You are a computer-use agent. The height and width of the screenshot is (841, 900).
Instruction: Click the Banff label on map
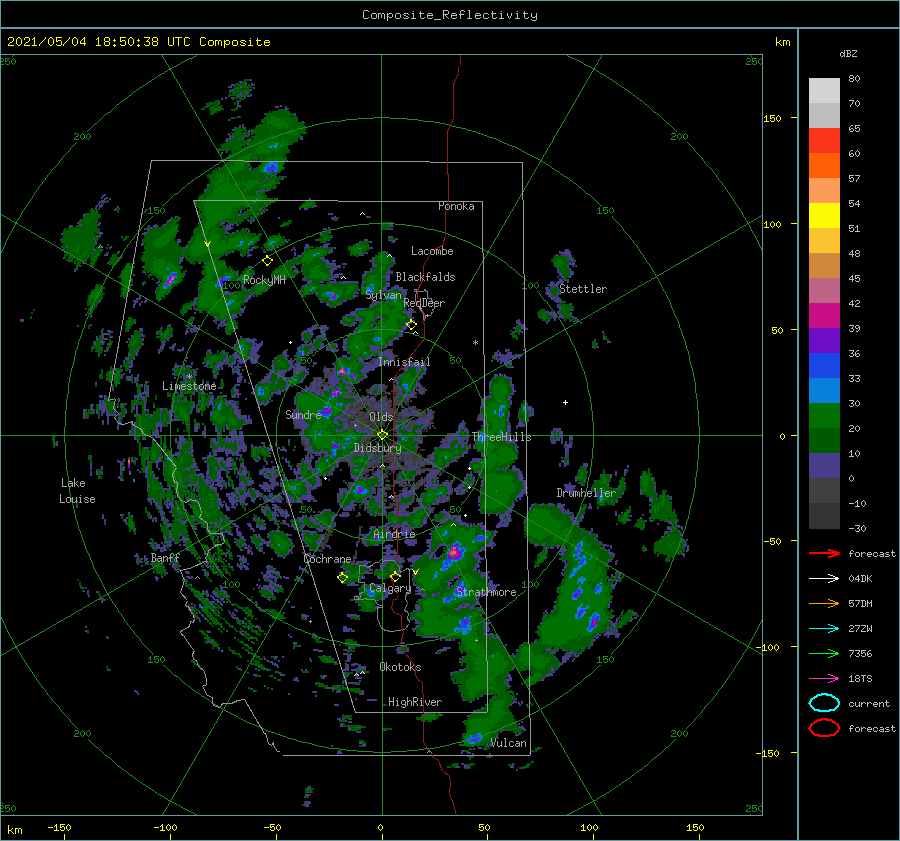pyautogui.click(x=165, y=557)
